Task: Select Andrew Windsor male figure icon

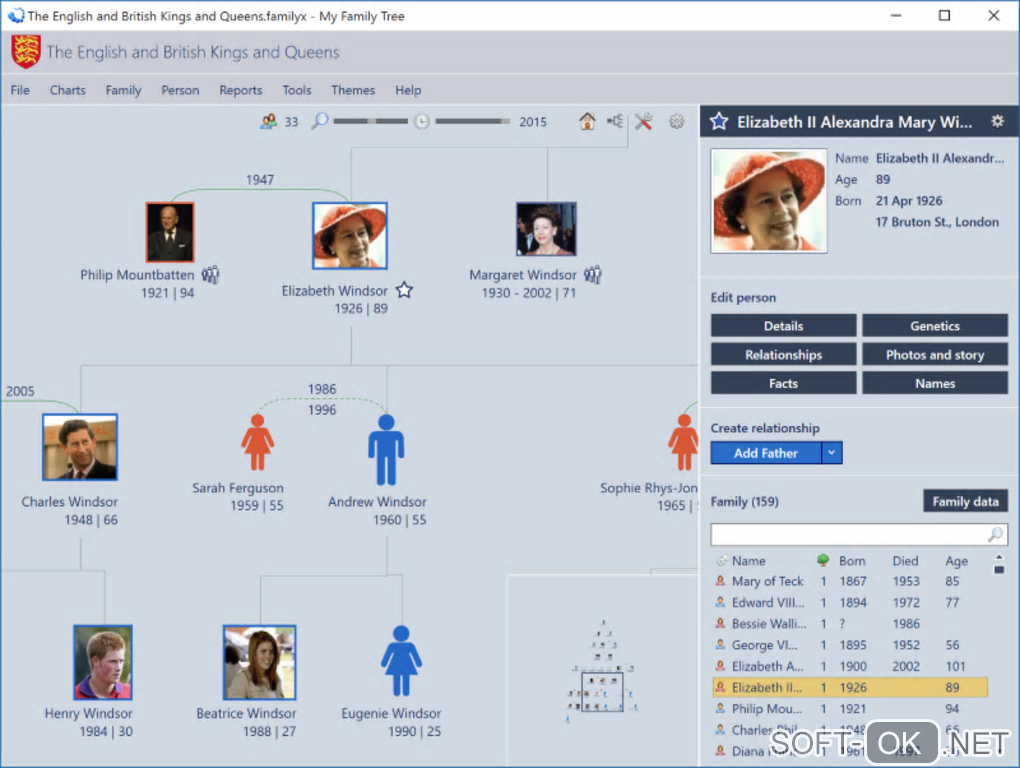Action: pos(386,450)
